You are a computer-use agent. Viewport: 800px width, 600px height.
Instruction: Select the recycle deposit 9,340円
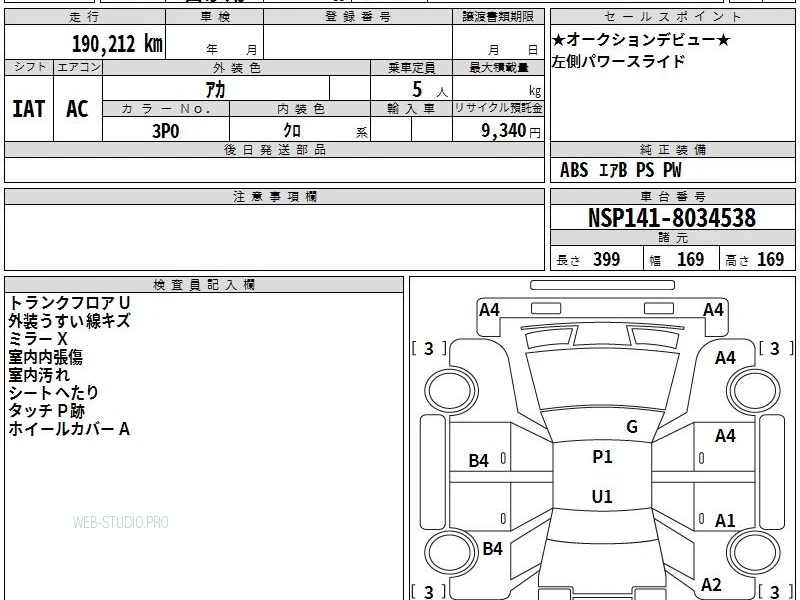511,131
